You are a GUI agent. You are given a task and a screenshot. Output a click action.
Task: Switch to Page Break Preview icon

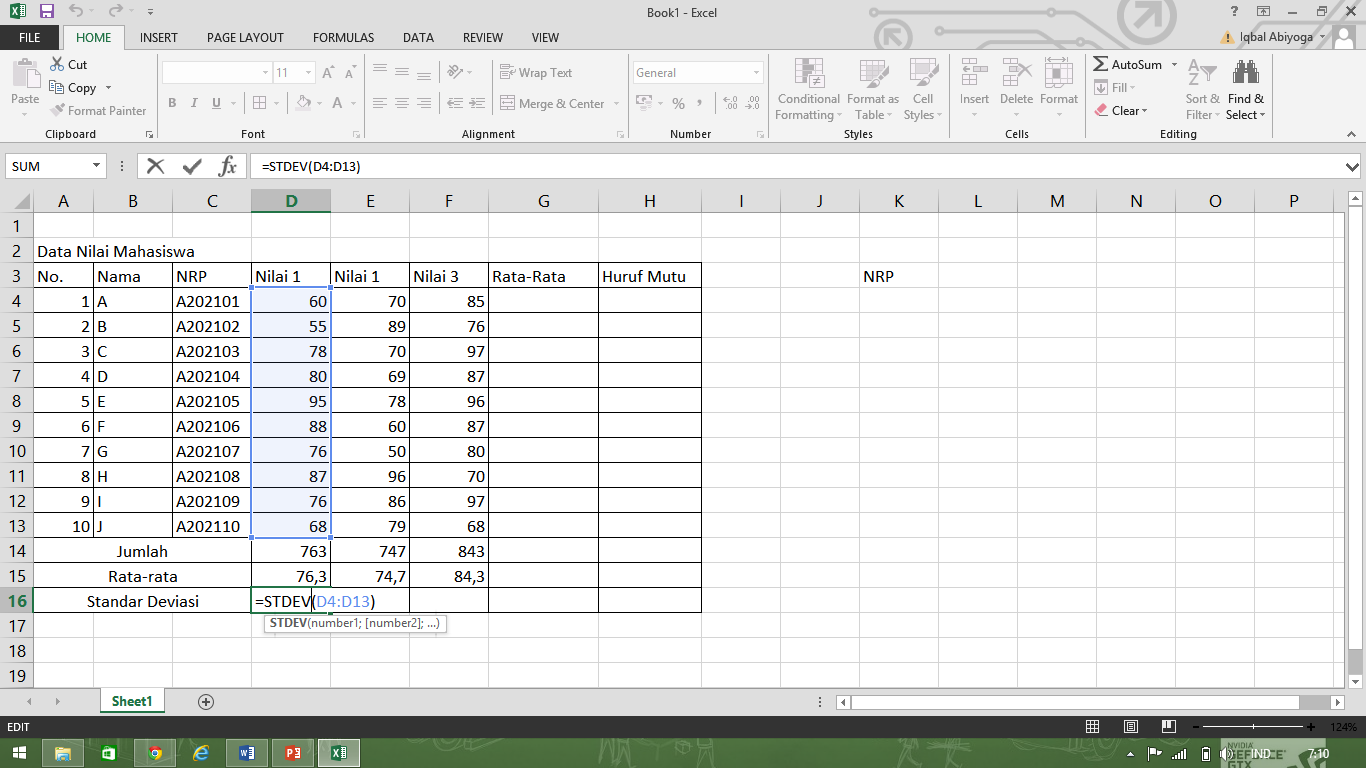point(1169,727)
